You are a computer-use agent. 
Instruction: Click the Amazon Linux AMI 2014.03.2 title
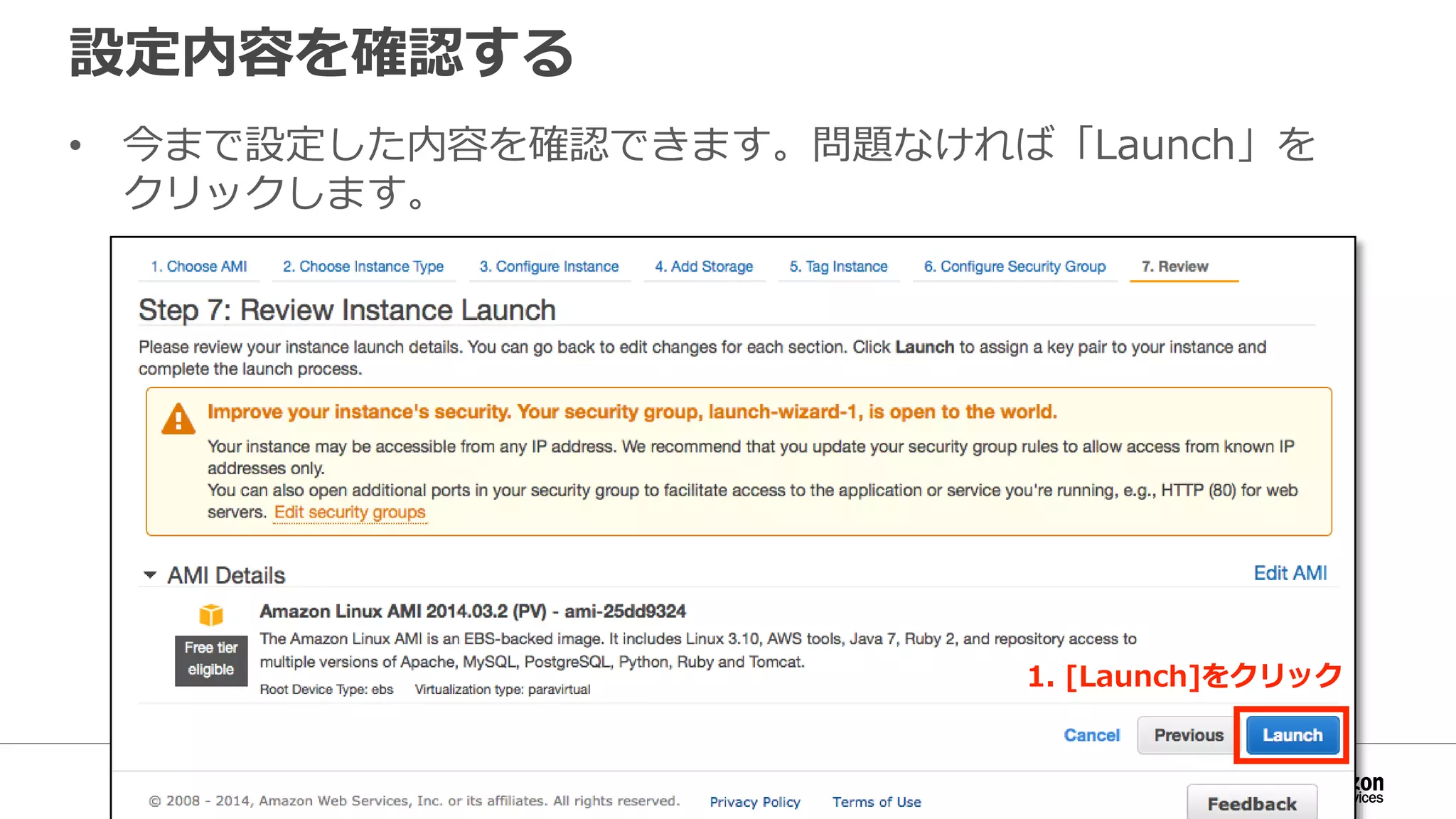click(x=473, y=611)
